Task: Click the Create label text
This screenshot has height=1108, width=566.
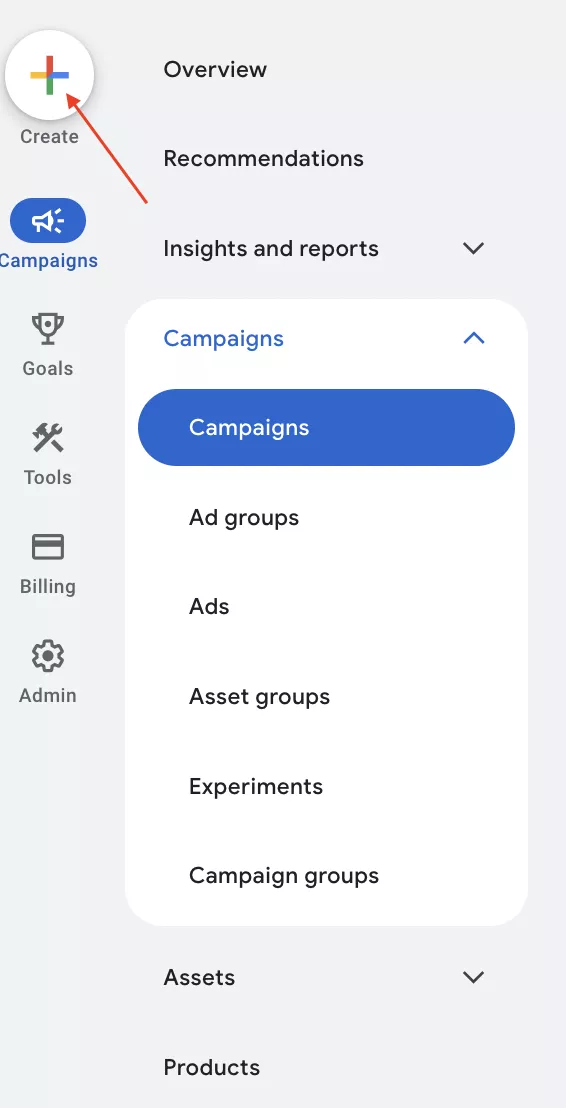Action: coord(49,136)
